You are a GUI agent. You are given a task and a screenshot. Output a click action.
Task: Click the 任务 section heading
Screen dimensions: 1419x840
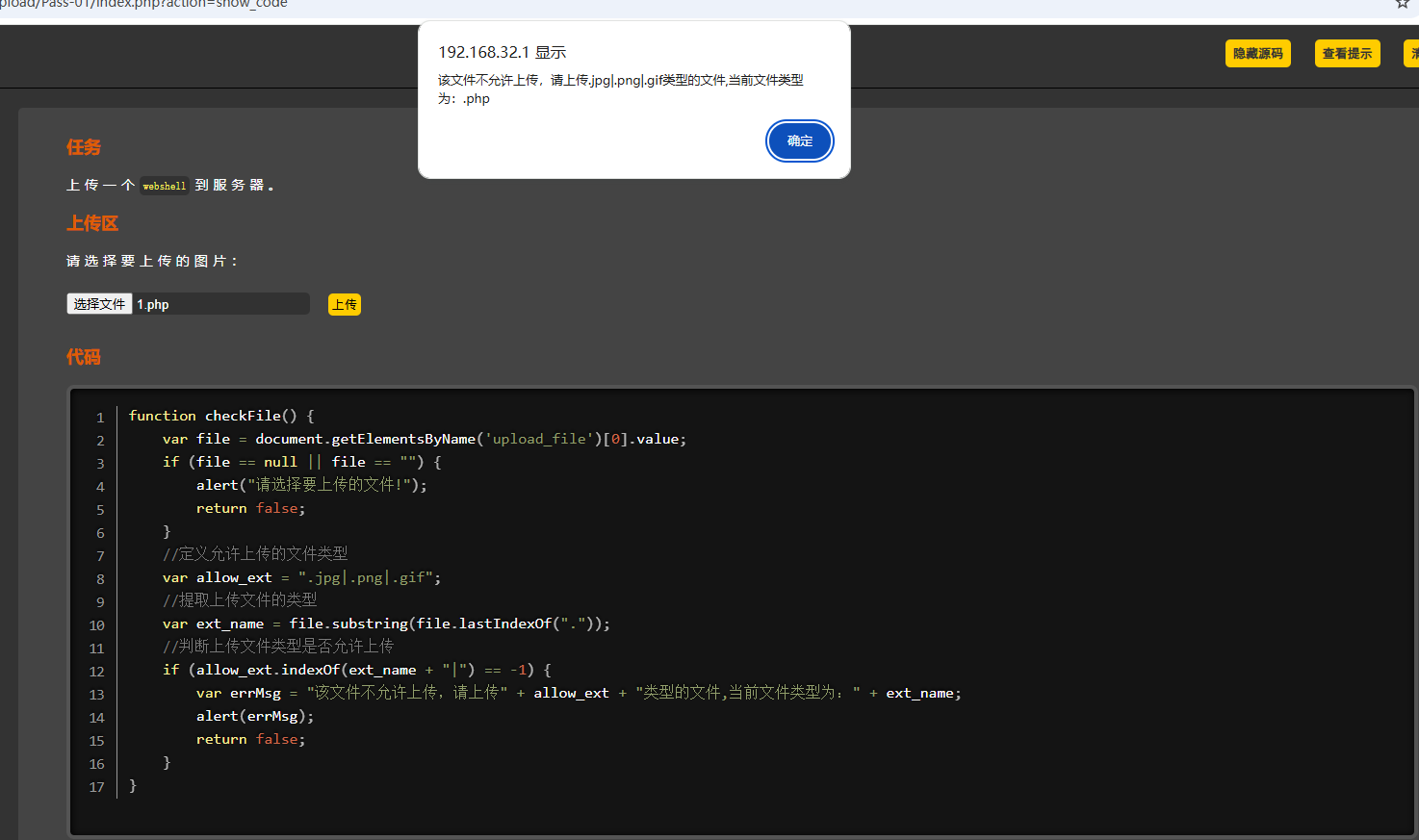tap(84, 147)
